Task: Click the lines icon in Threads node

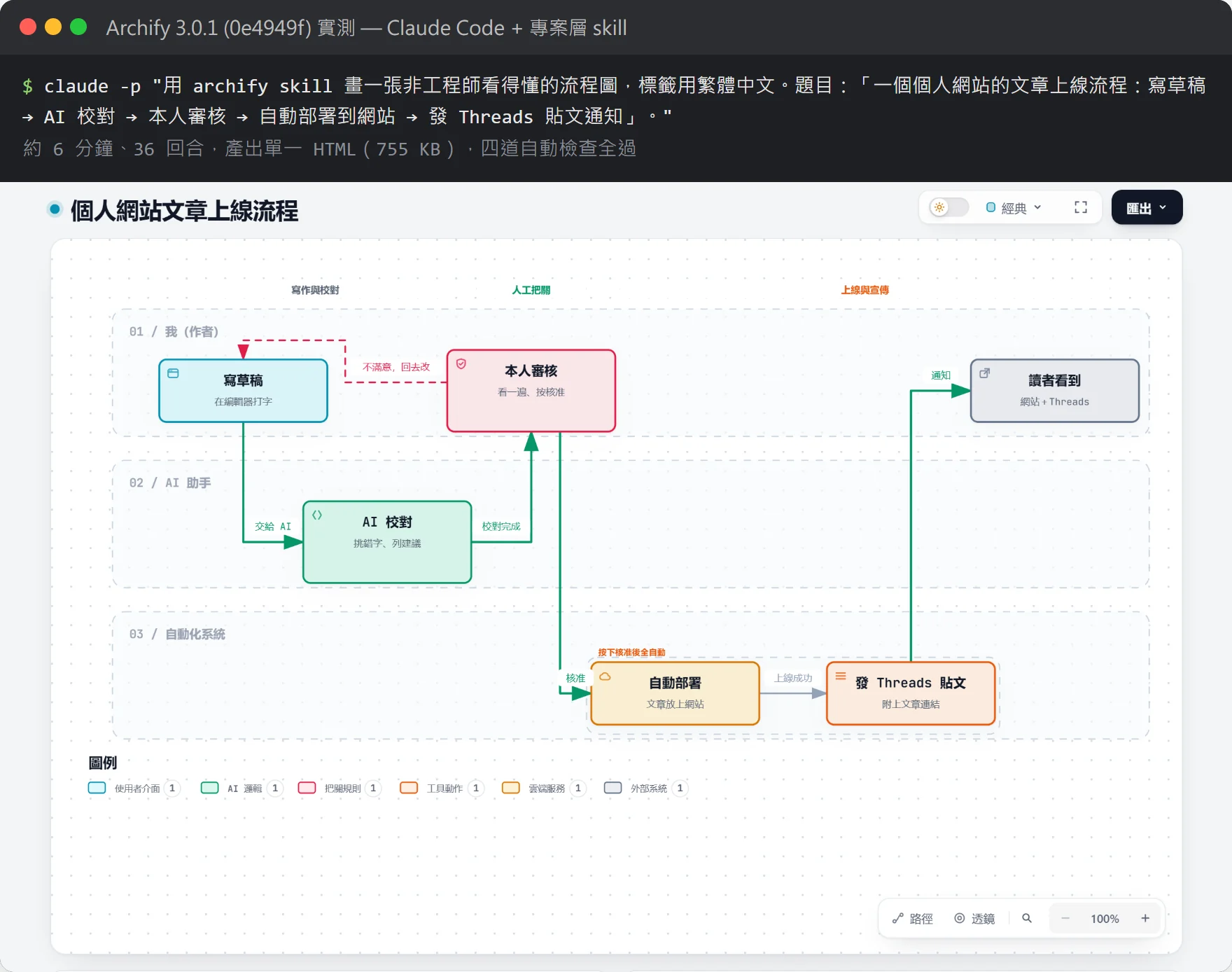Action: pyautogui.click(x=841, y=676)
